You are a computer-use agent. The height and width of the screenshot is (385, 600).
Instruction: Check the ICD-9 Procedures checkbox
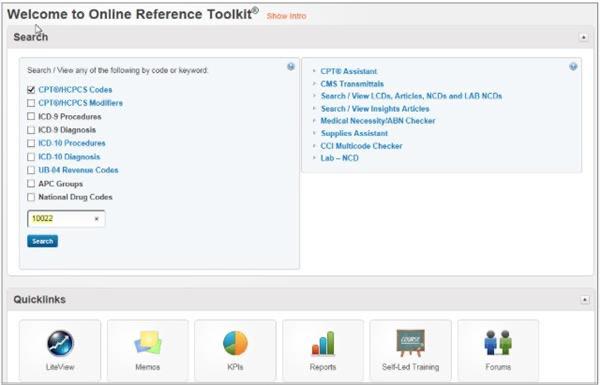[31, 116]
